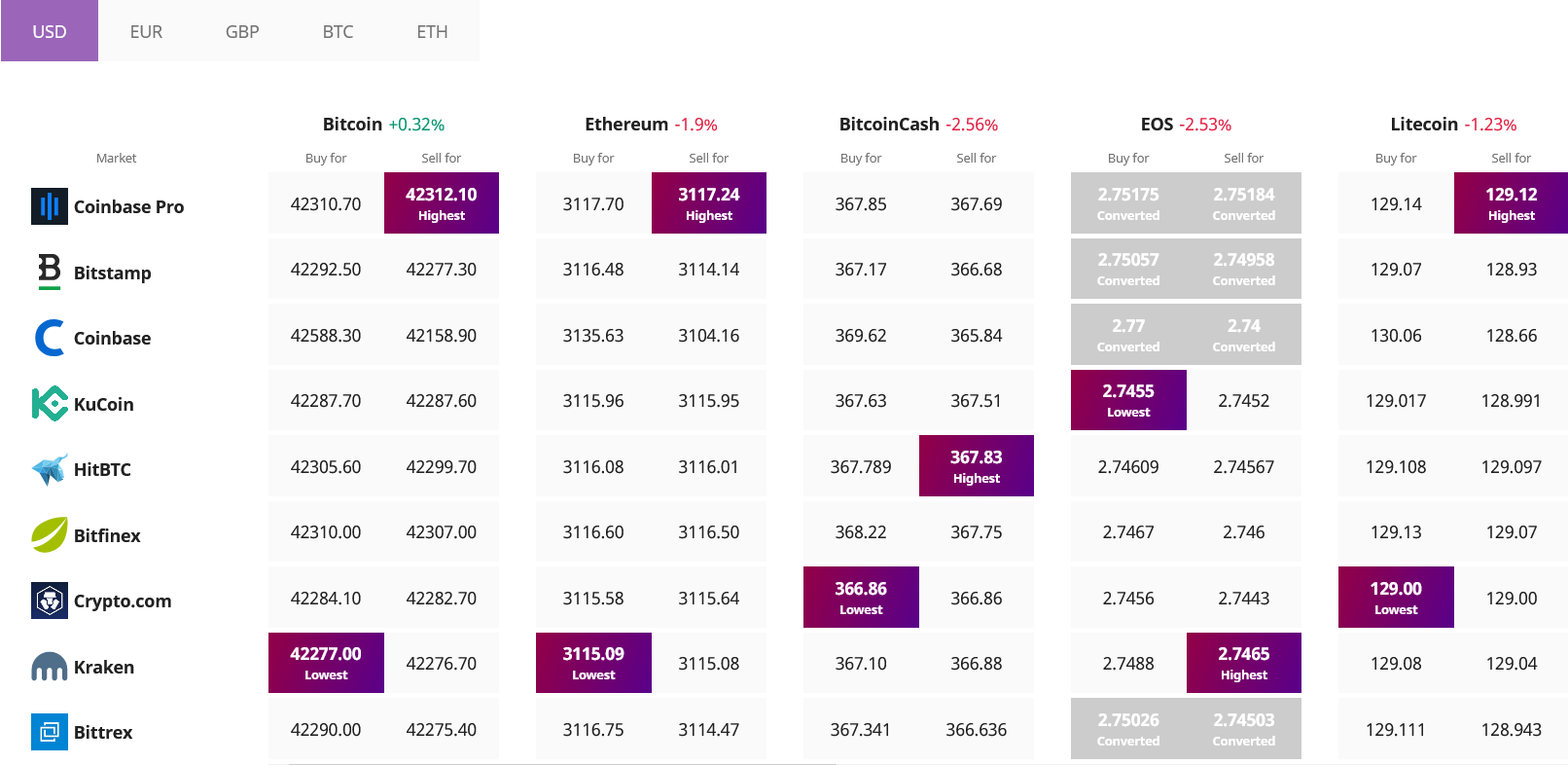Click the Bitcoin column heading

pyautogui.click(x=352, y=124)
